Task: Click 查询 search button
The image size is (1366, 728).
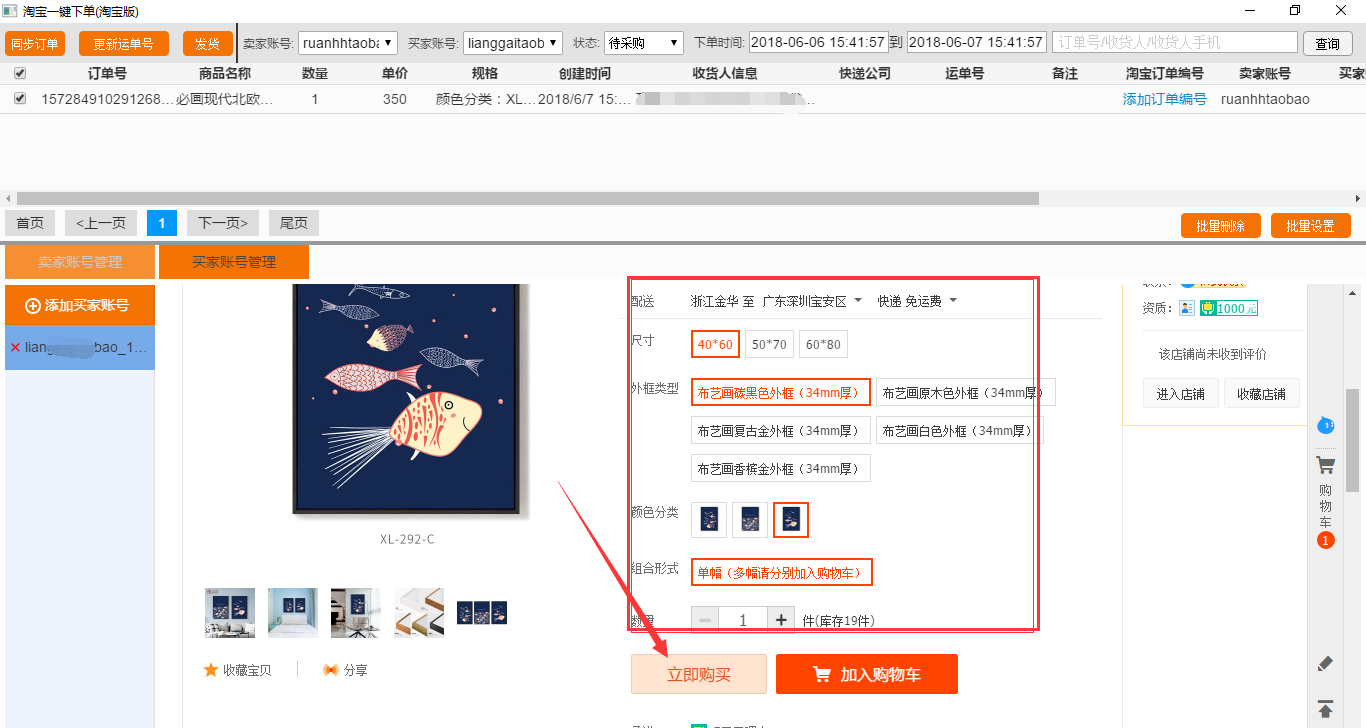Action: pos(1328,44)
